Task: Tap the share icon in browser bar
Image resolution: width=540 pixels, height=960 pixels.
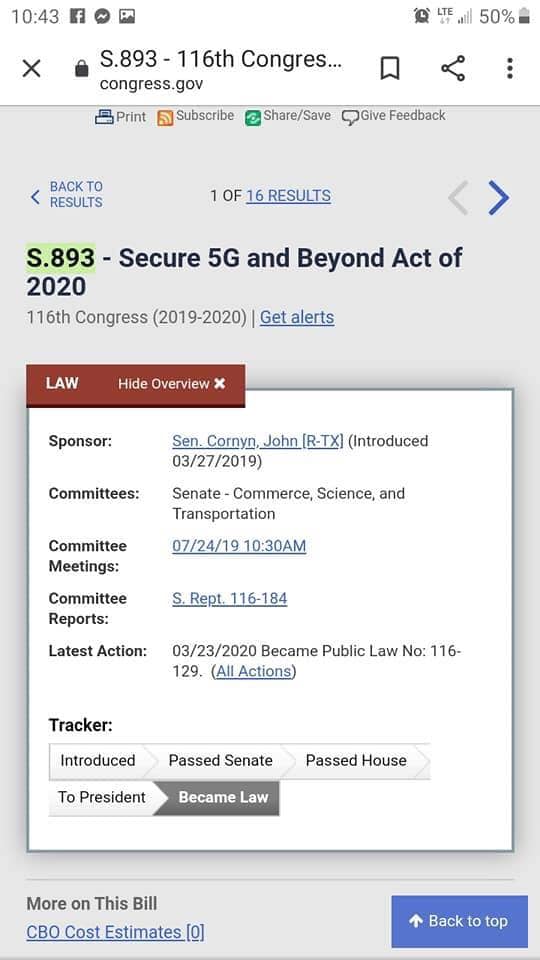Action: (453, 69)
